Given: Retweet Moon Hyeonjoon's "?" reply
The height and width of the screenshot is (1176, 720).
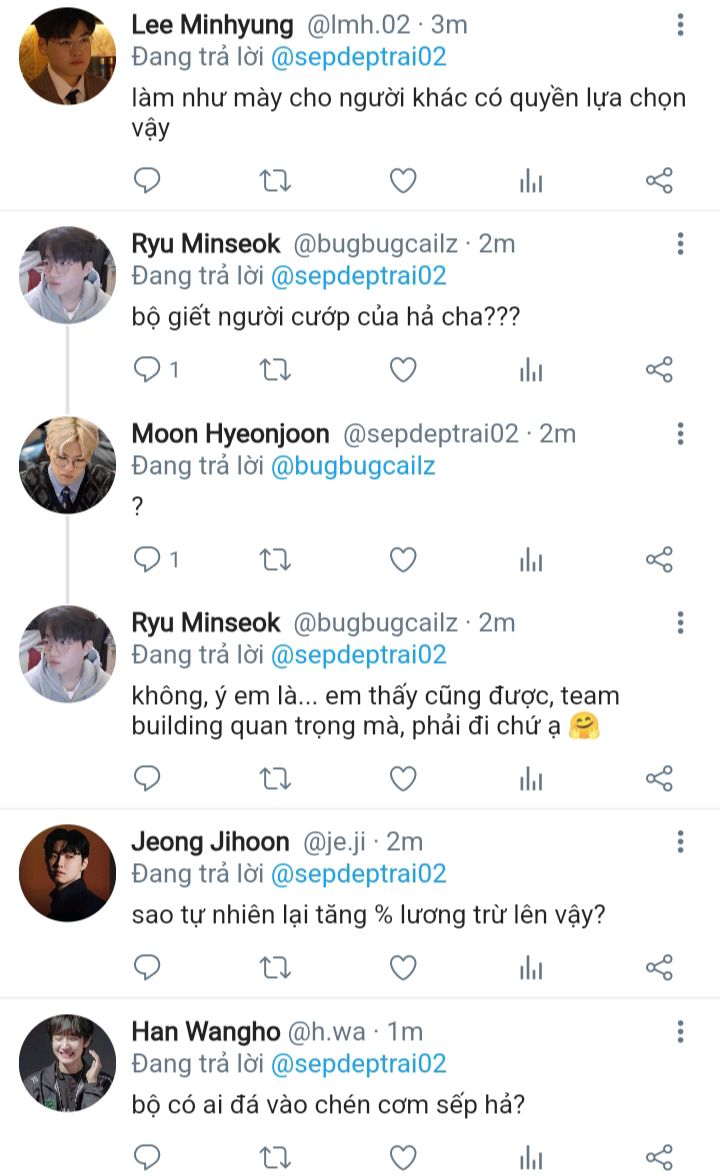Looking at the screenshot, I should [275, 560].
